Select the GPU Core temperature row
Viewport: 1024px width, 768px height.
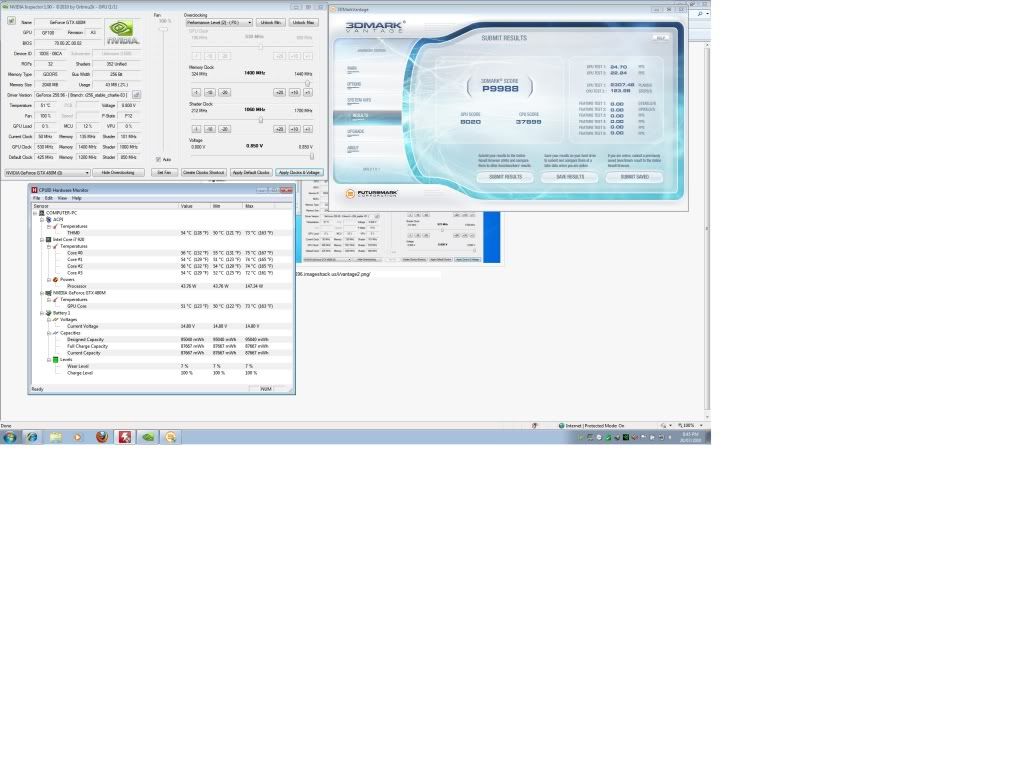161,306
